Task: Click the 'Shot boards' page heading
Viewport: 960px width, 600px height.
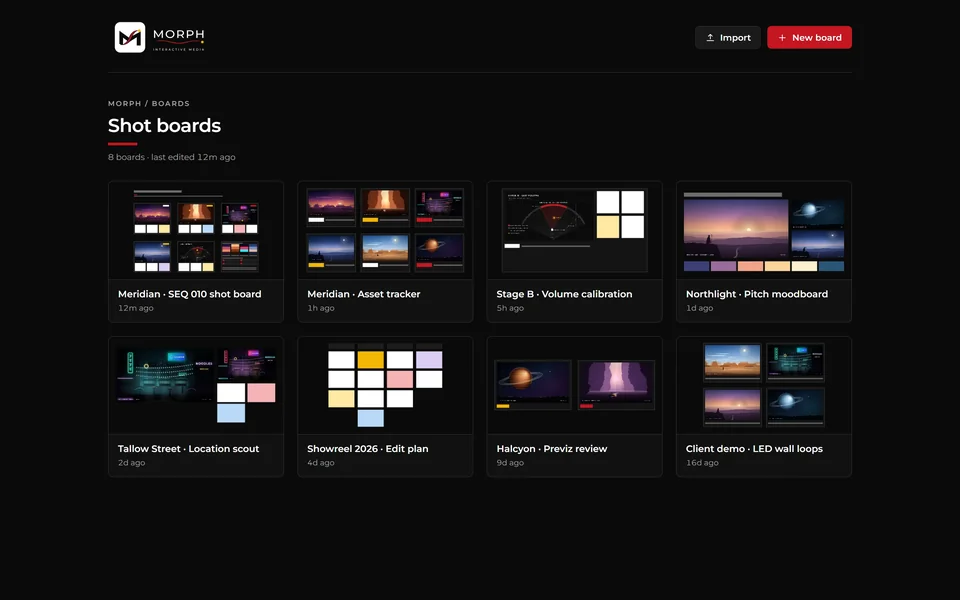Action: coord(164,126)
